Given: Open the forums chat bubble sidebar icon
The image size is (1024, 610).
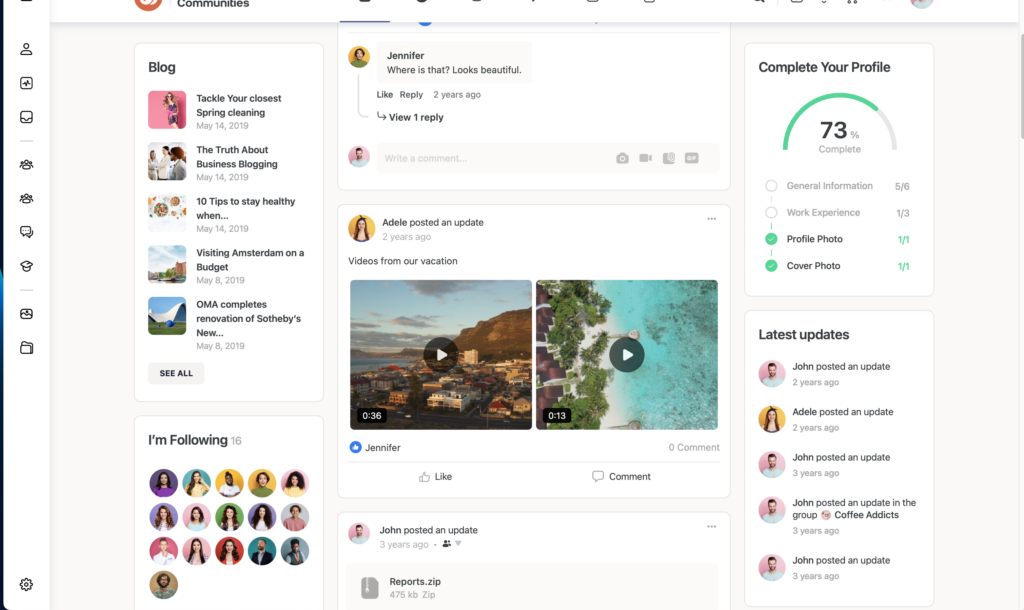Looking at the screenshot, I should pyautogui.click(x=27, y=232).
